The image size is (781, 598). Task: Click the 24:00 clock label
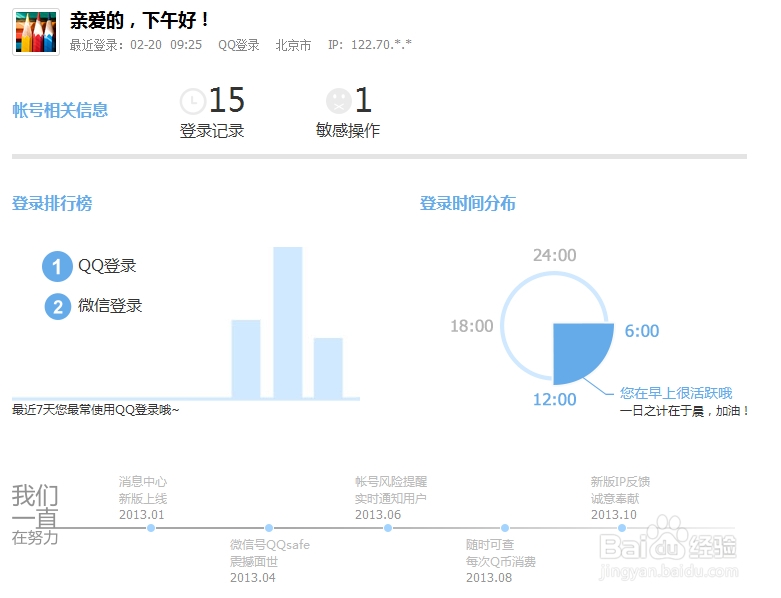tap(554, 255)
